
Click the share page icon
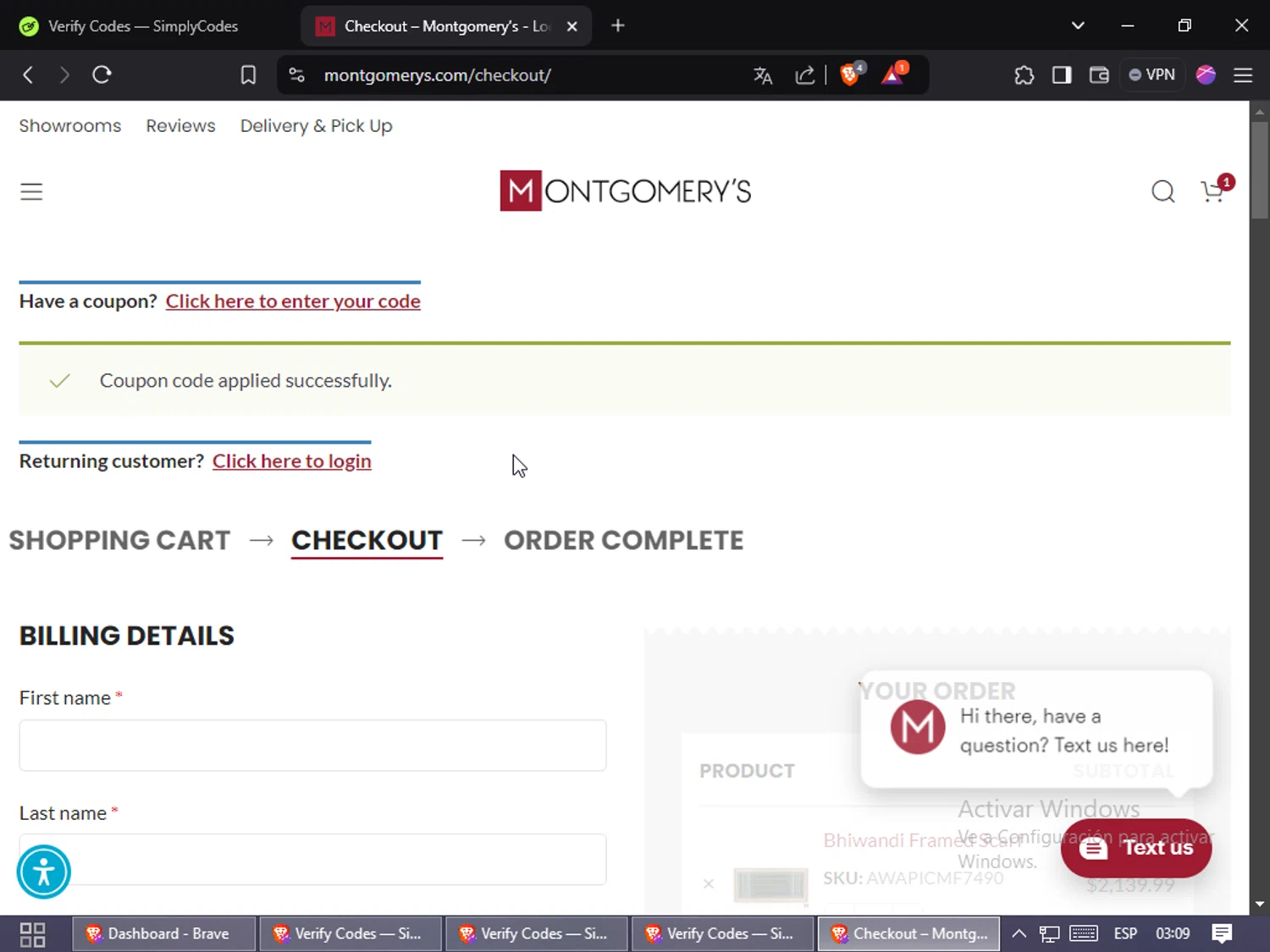pos(804,75)
